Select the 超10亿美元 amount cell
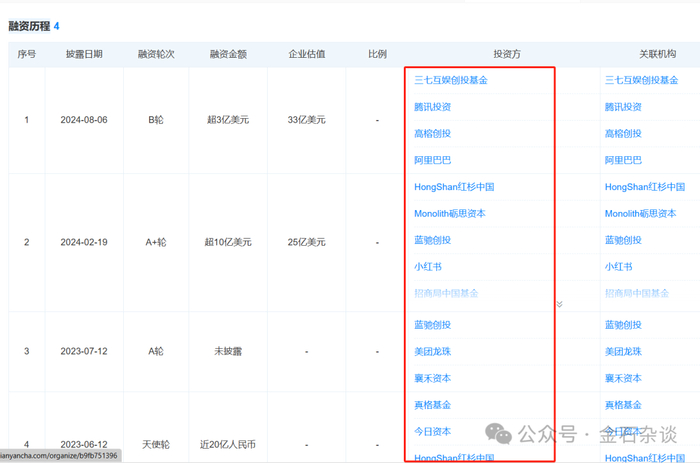The image size is (700, 463). point(228,242)
